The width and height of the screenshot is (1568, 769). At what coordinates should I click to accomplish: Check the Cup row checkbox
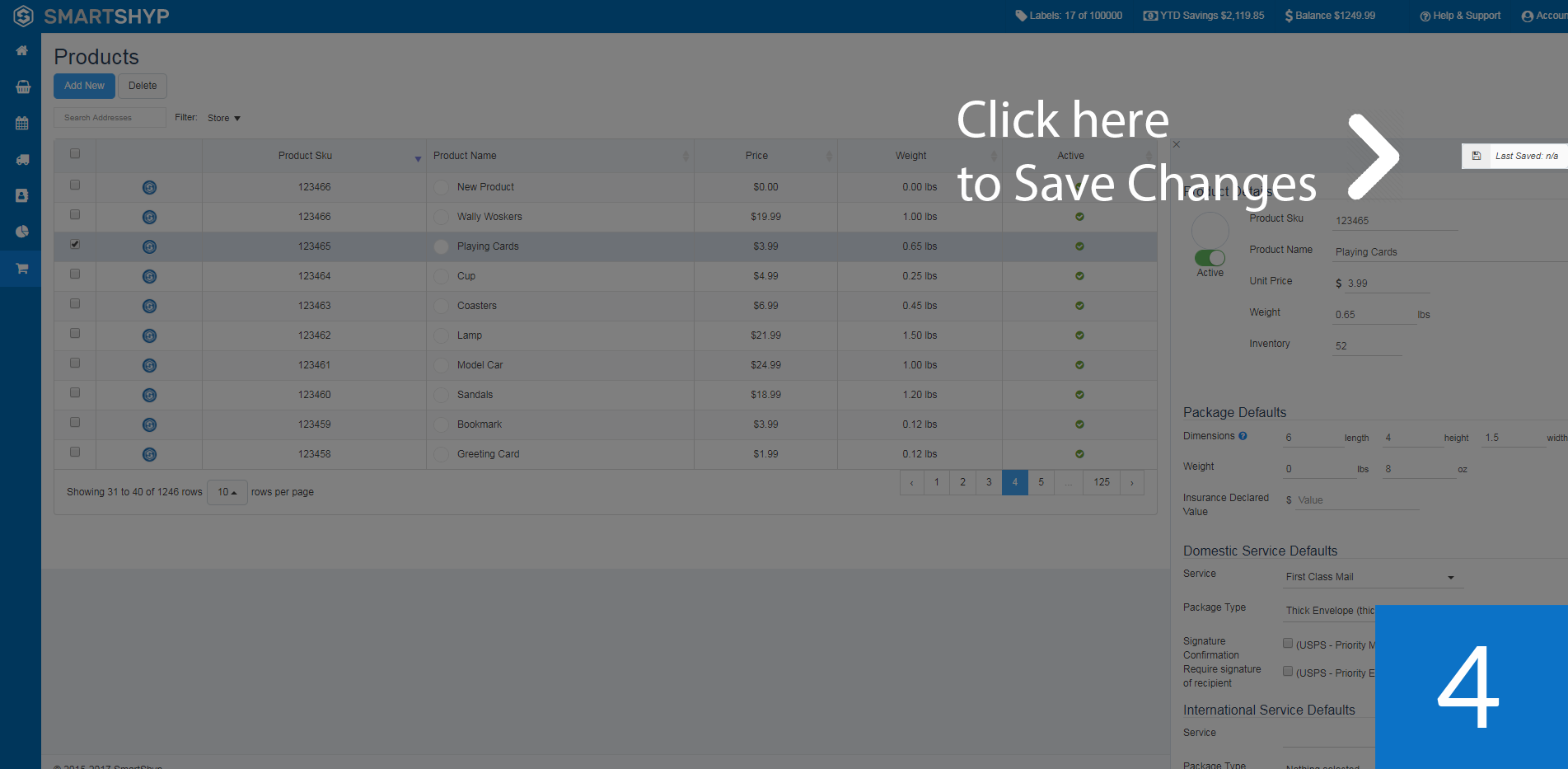(x=75, y=274)
